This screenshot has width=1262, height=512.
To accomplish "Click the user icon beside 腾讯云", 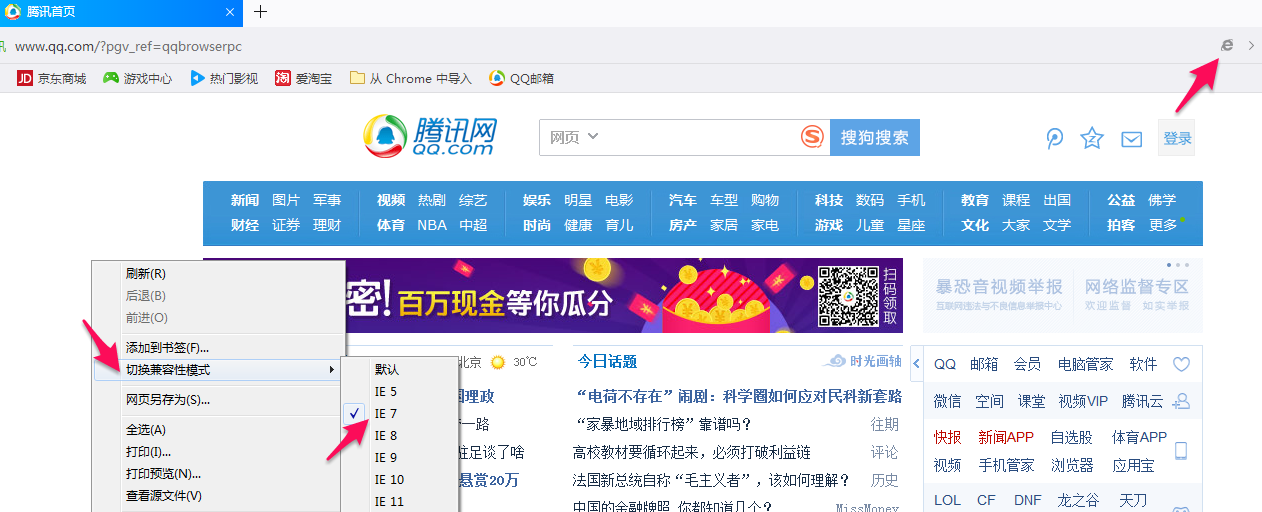I will tap(1181, 401).
